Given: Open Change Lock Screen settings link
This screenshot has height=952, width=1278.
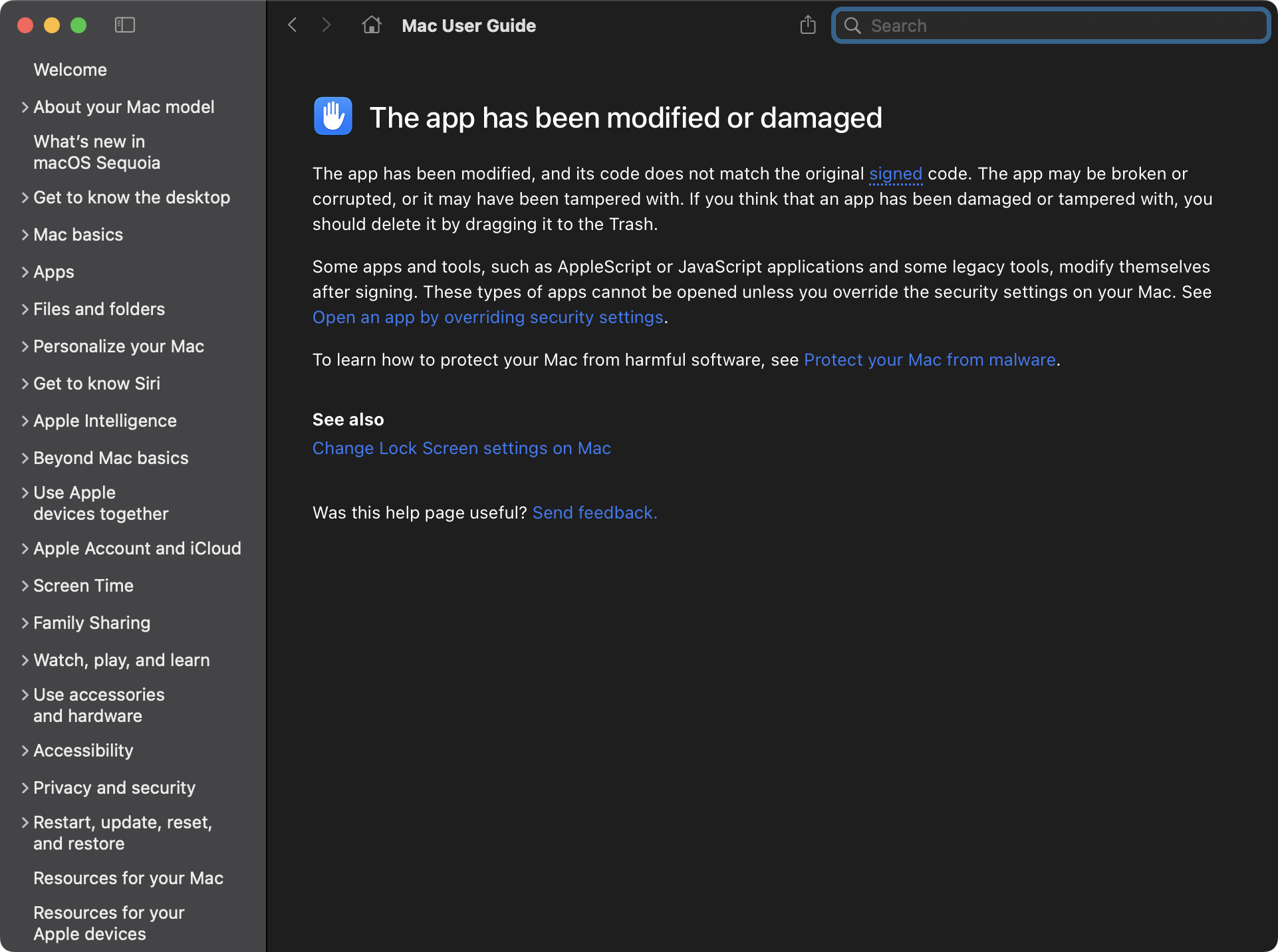Looking at the screenshot, I should click(x=461, y=448).
